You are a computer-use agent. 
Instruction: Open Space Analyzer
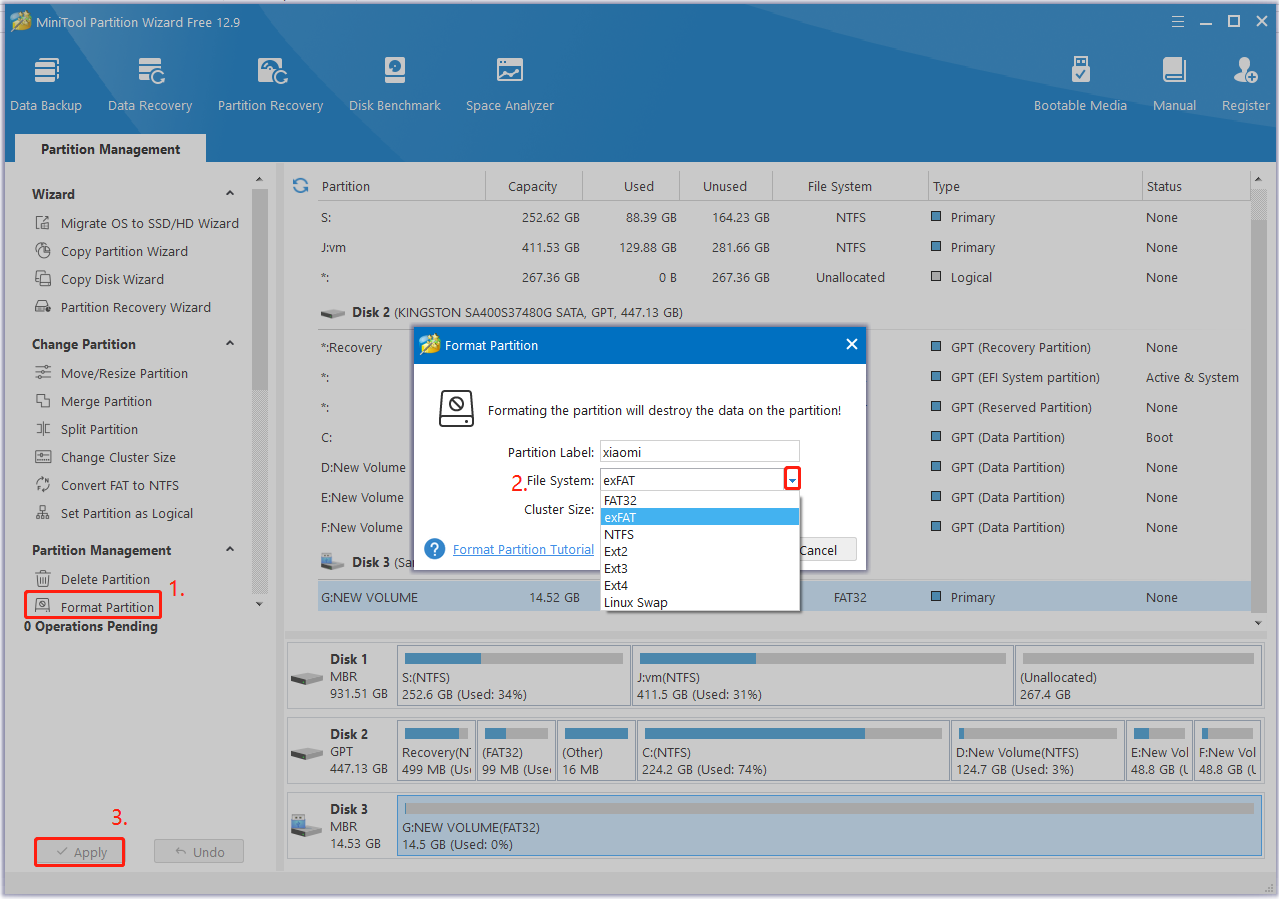coord(510,84)
